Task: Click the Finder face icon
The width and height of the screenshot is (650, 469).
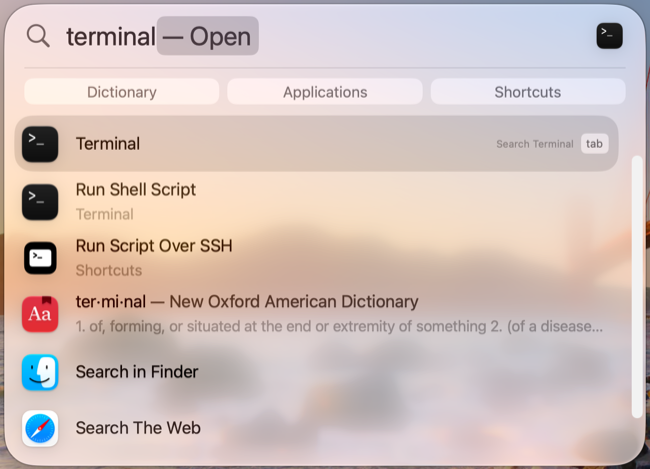Action: click(40, 372)
